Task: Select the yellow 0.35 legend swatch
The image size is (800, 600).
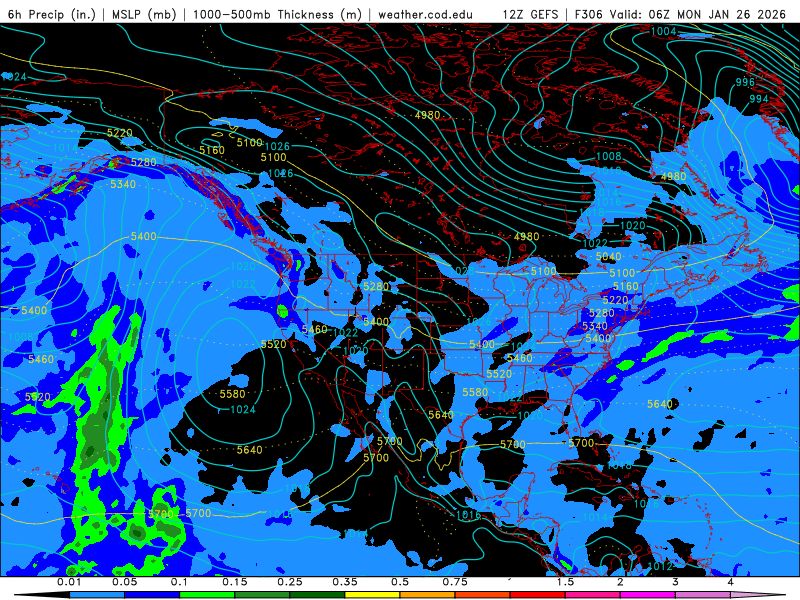Action: pyautogui.click(x=372, y=595)
